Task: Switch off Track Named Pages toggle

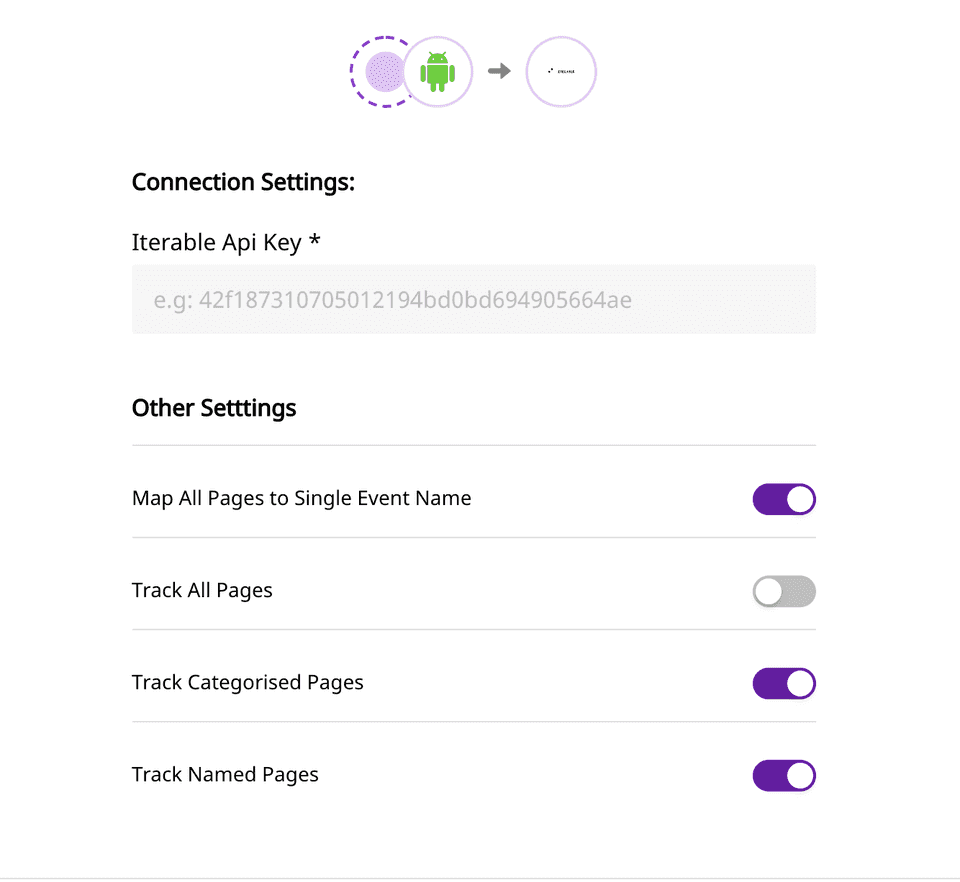Action: 784,776
